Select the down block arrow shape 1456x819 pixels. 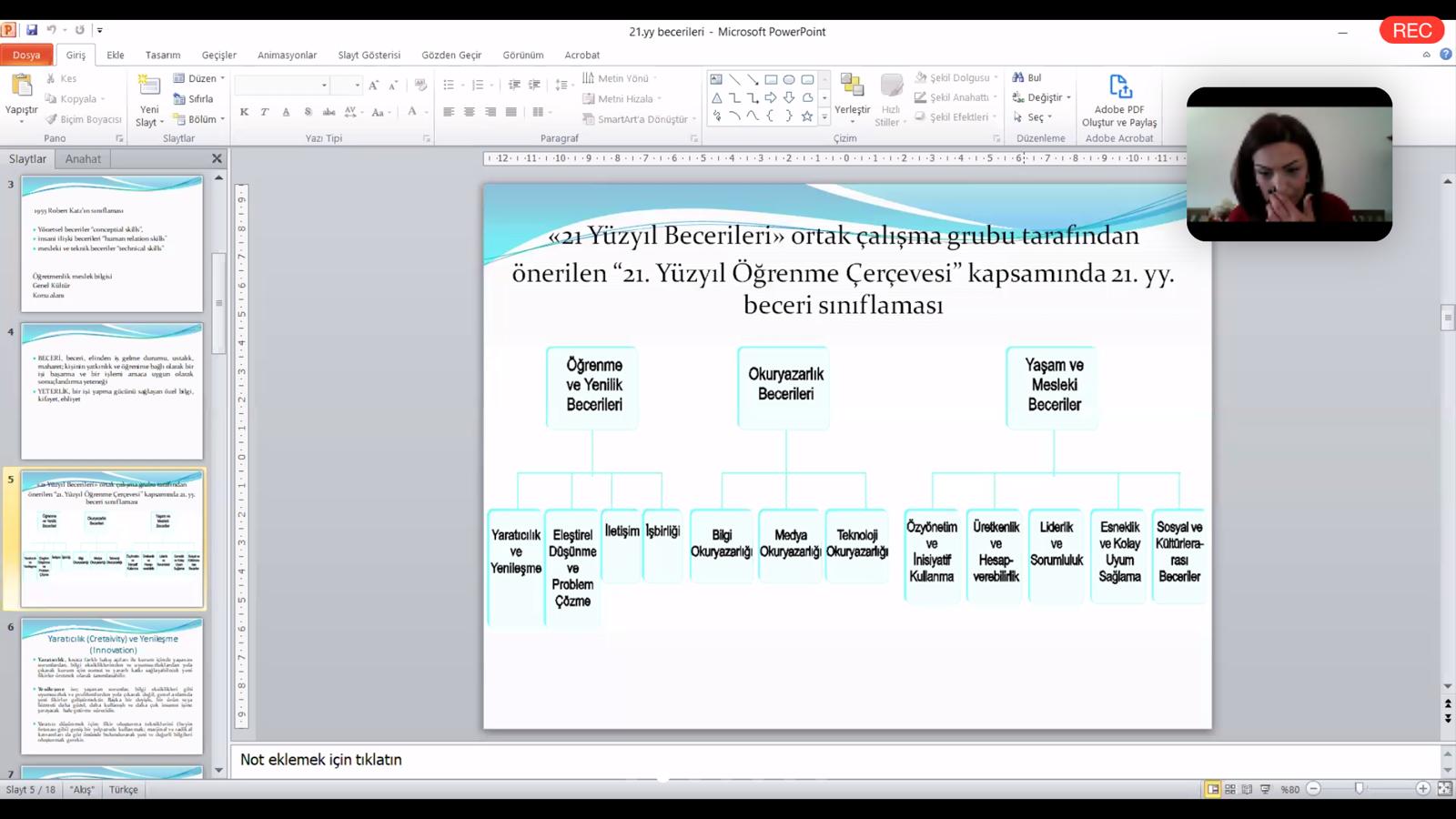pos(789,97)
